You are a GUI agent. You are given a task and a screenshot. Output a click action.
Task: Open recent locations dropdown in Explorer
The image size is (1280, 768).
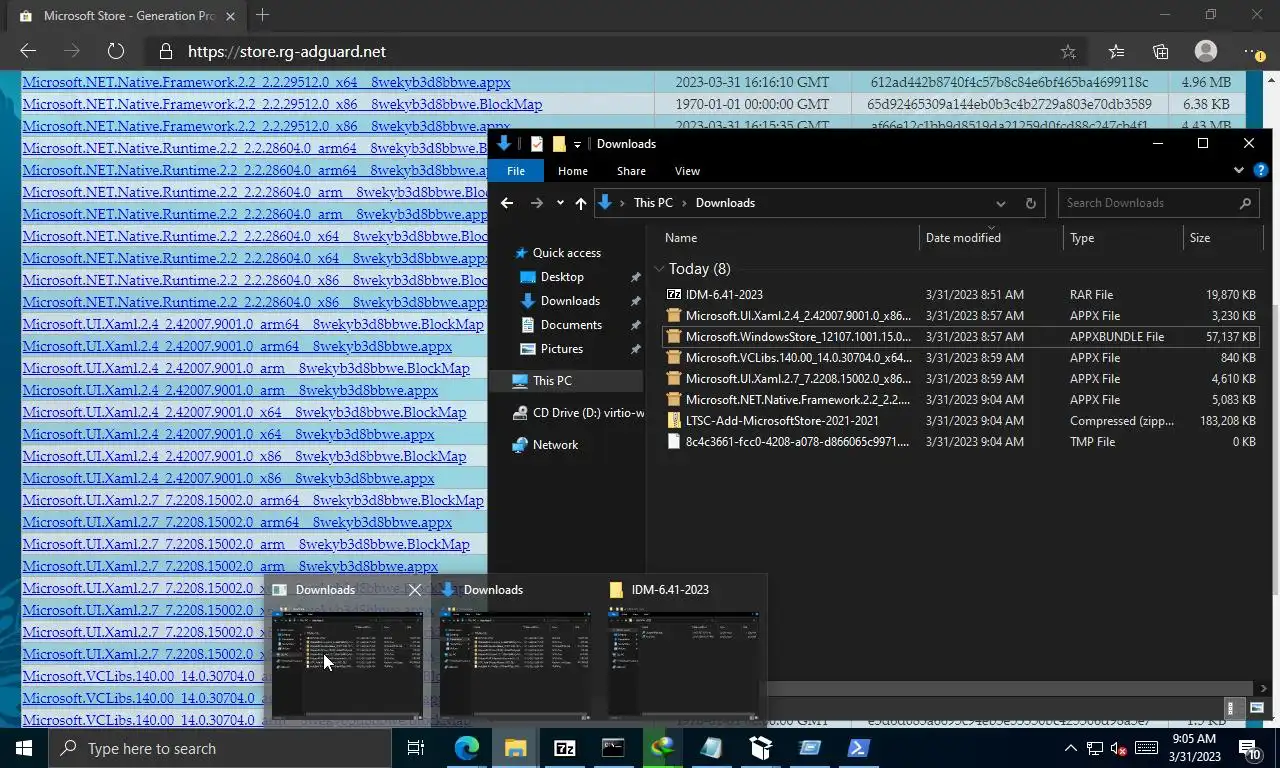[x=560, y=203]
